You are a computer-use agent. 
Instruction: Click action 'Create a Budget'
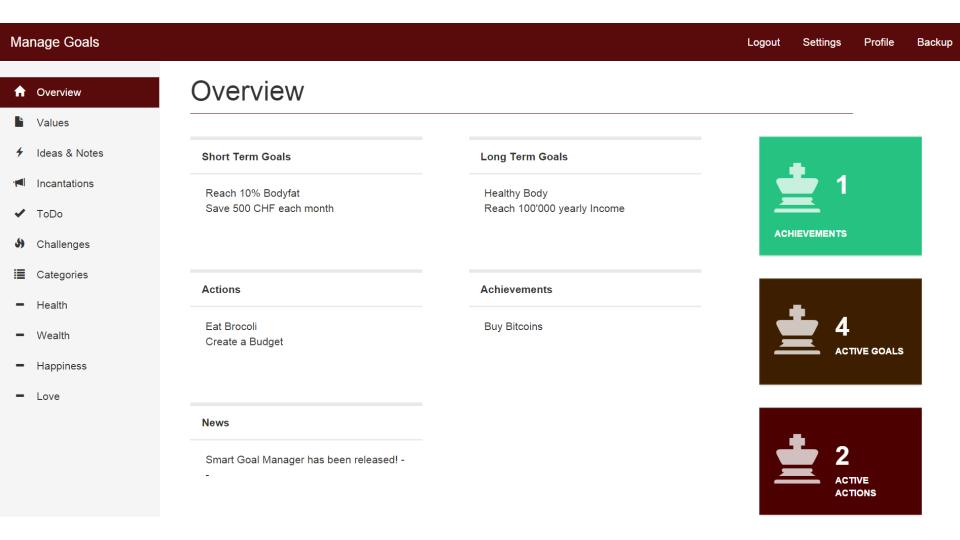pyautogui.click(x=244, y=342)
